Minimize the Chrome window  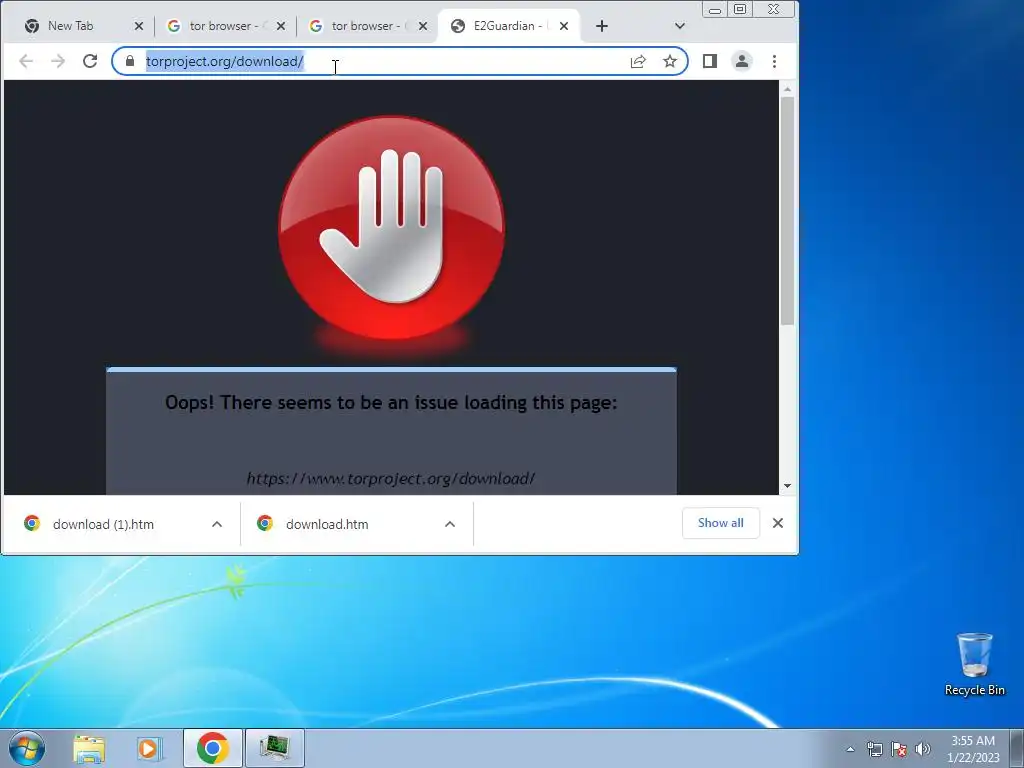tap(715, 10)
